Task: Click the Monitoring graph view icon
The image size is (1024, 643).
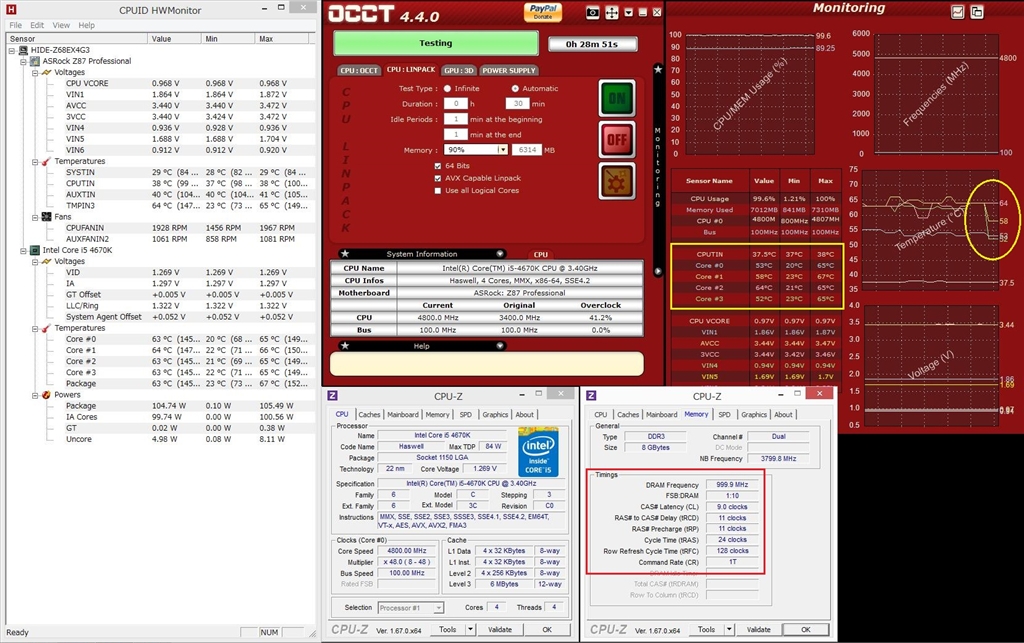Action: (x=957, y=12)
